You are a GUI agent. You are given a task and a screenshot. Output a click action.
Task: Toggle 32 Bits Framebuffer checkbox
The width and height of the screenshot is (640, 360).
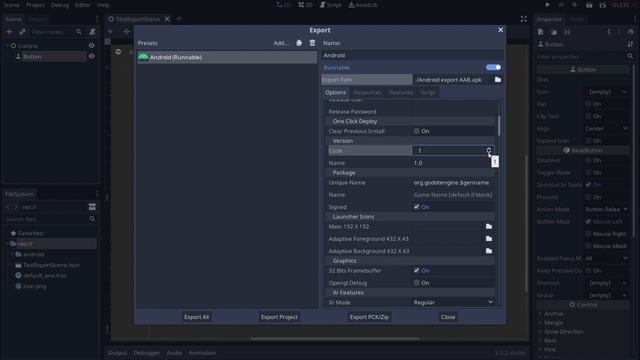click(x=416, y=270)
